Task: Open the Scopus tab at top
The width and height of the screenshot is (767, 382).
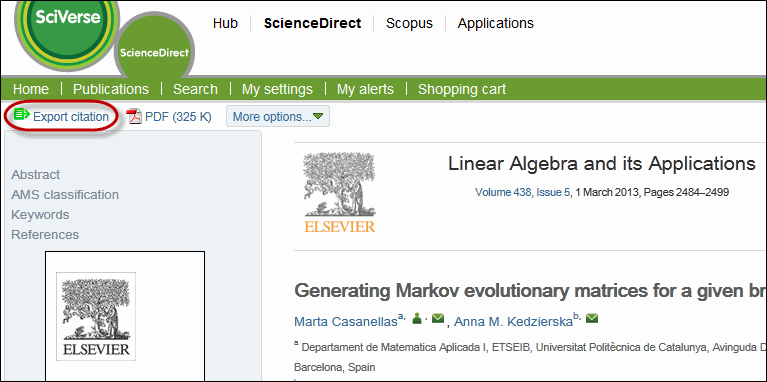Action: click(x=409, y=23)
